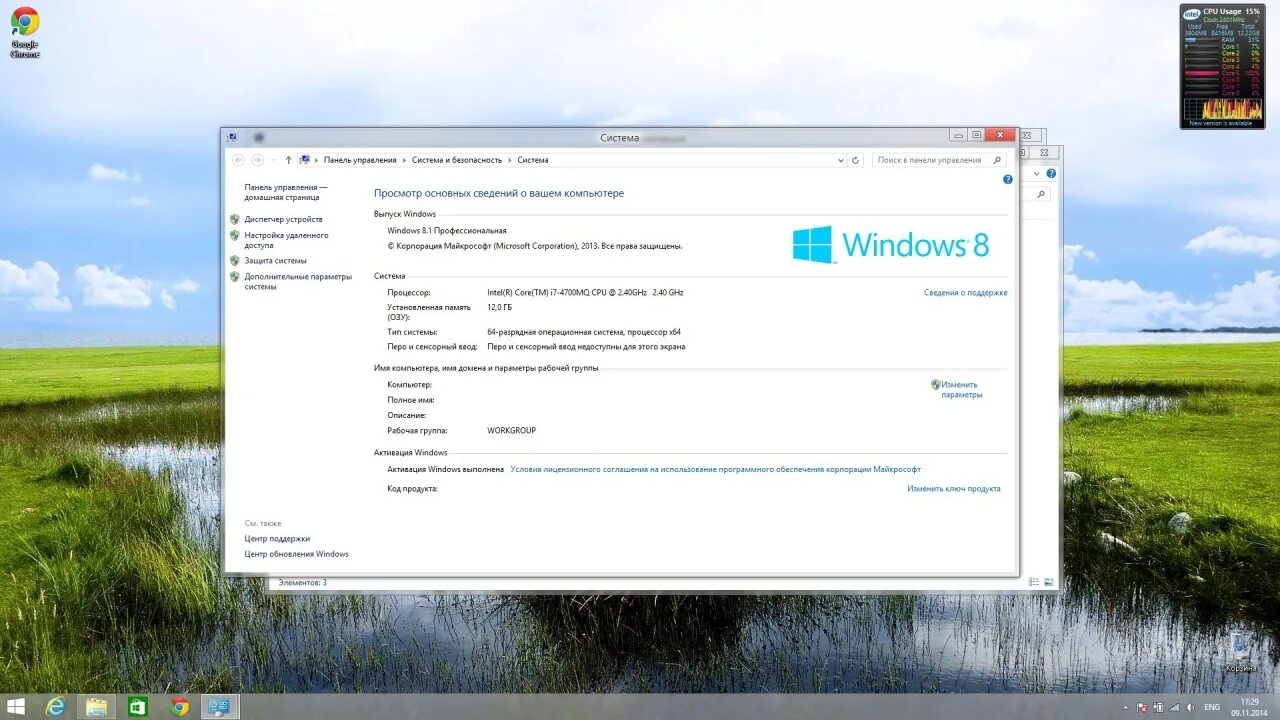This screenshot has height=720, width=1280.
Task: Open network signal tray icon
Action: click(x=1173, y=707)
